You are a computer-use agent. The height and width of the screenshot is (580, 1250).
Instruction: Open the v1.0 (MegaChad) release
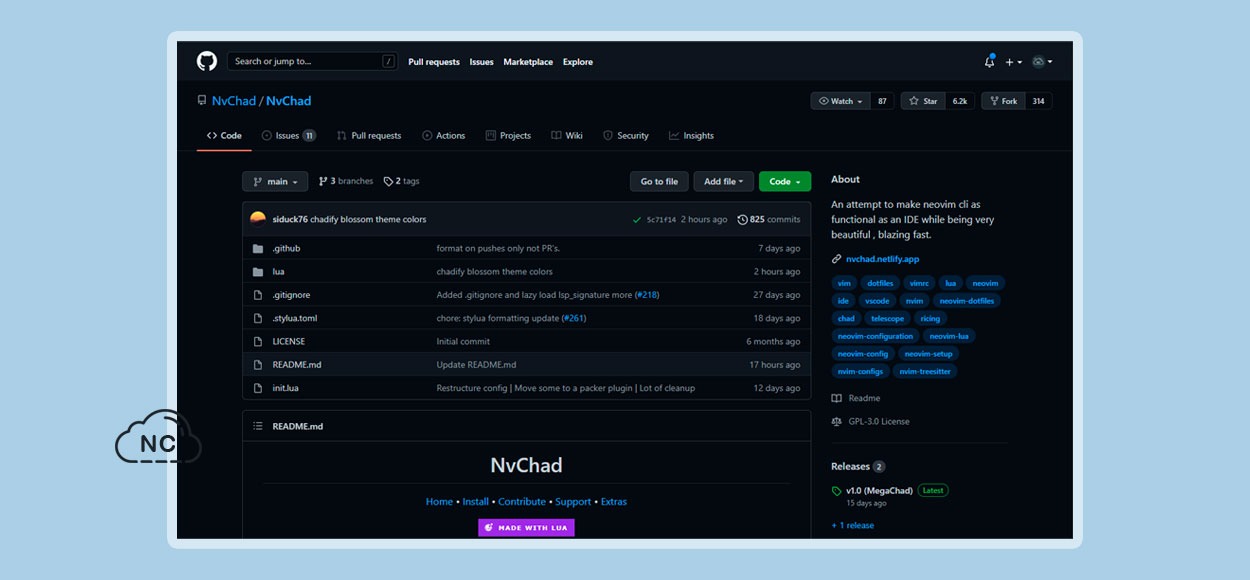tap(880, 491)
